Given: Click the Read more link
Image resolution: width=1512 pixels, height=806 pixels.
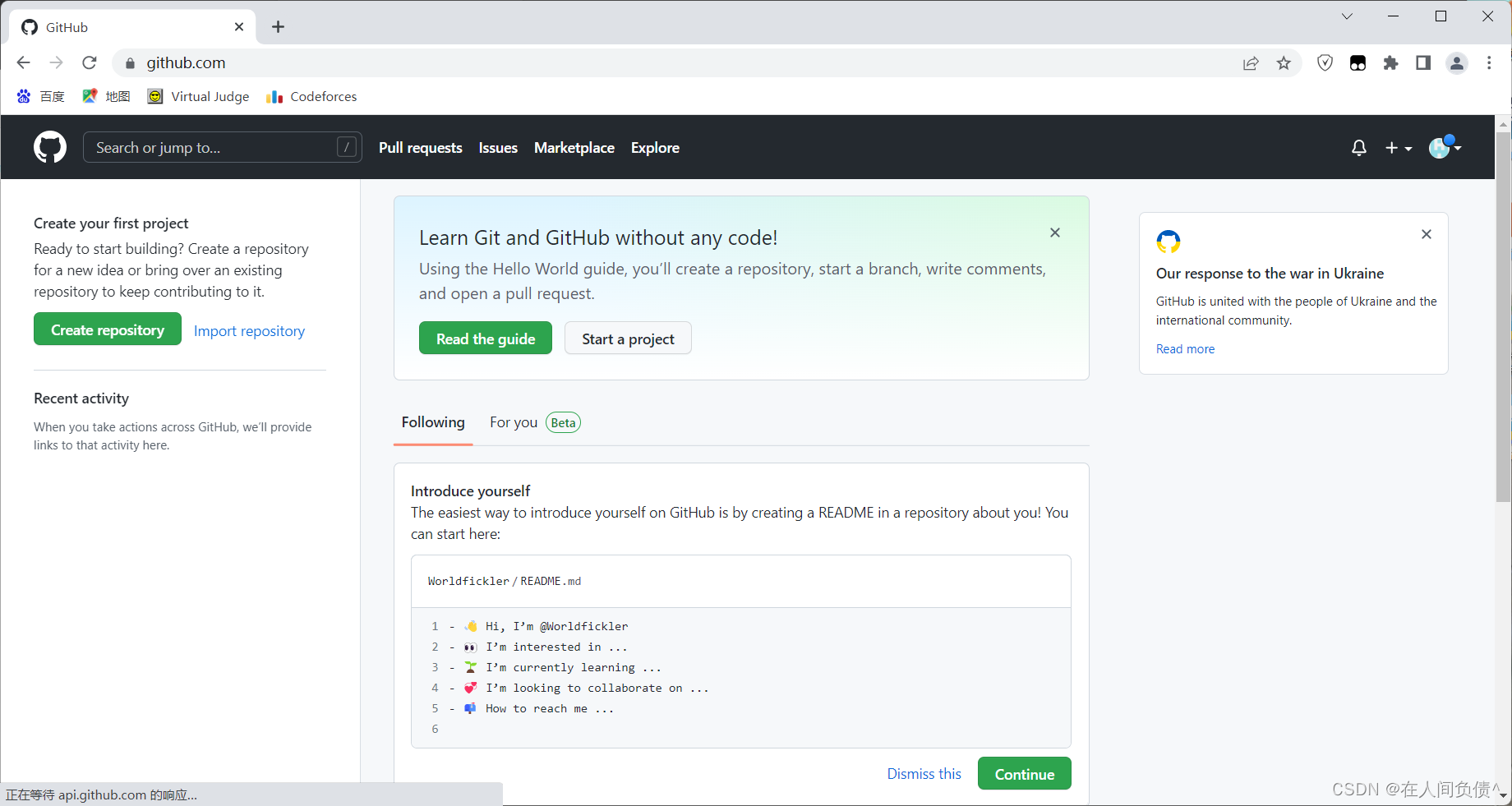Looking at the screenshot, I should [x=1185, y=349].
